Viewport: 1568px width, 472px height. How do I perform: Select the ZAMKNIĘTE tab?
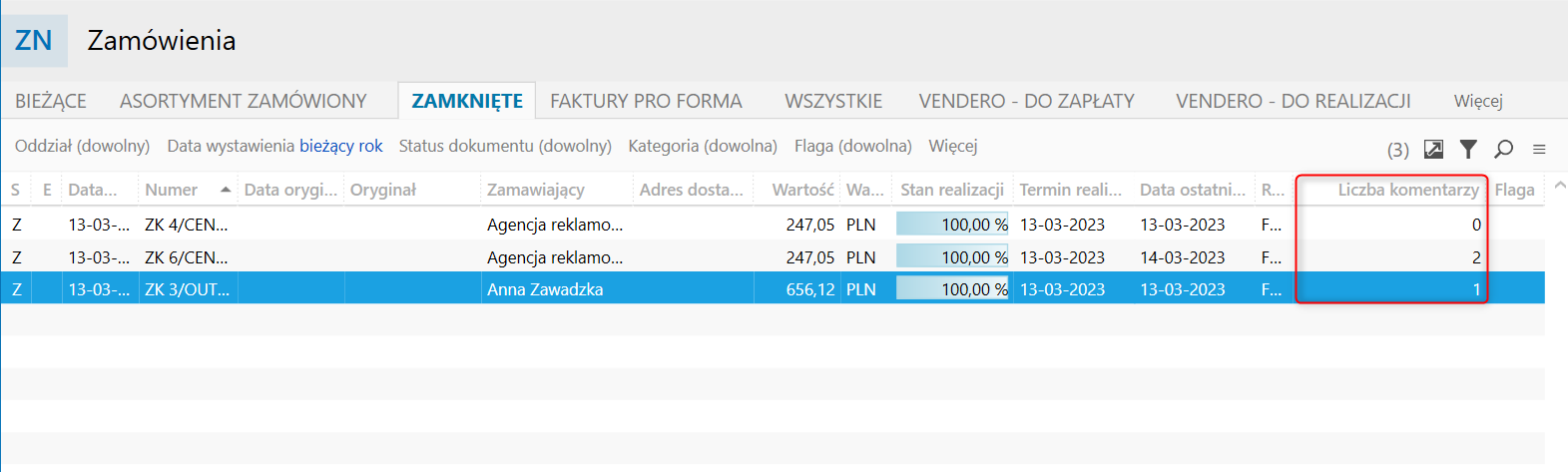(467, 101)
